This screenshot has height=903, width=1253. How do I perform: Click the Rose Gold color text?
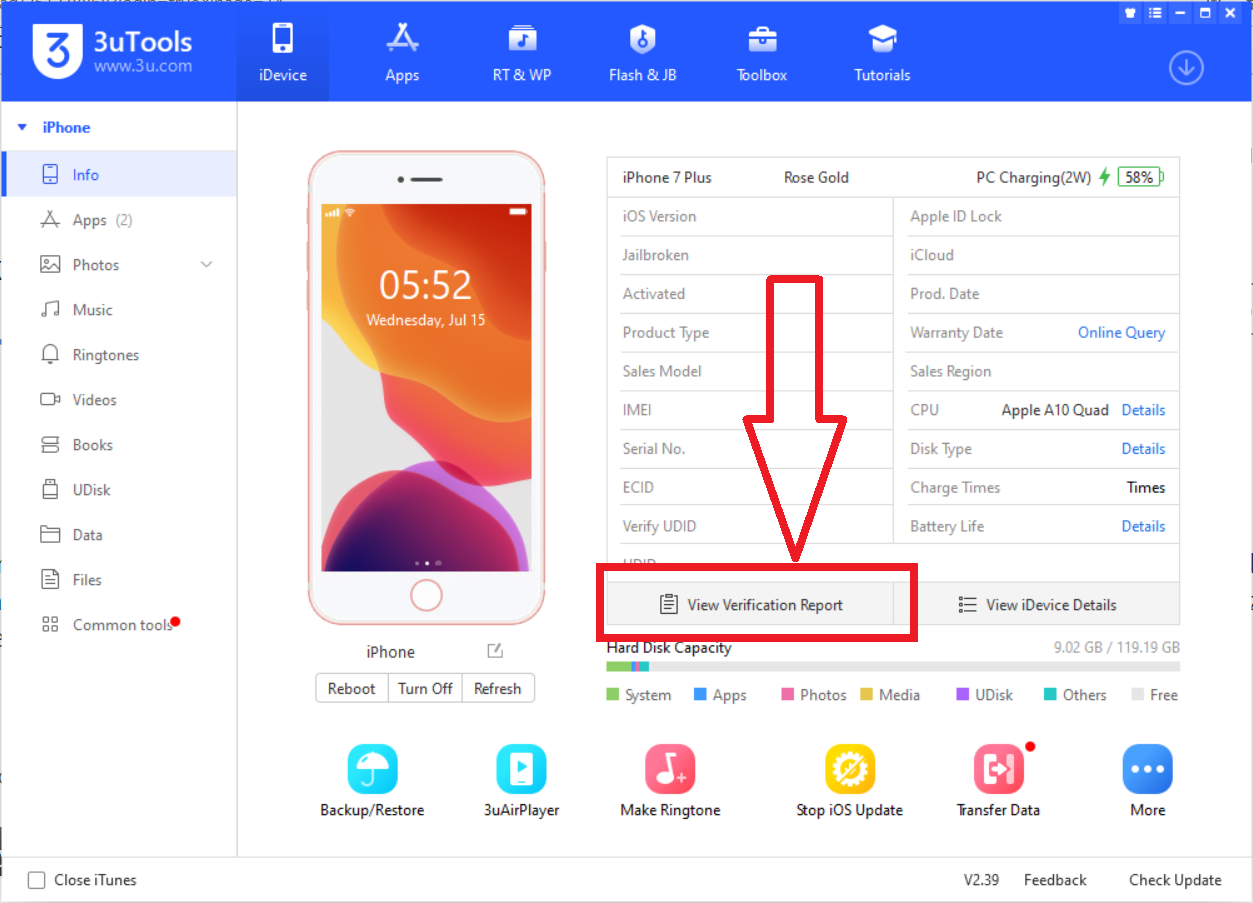816,177
